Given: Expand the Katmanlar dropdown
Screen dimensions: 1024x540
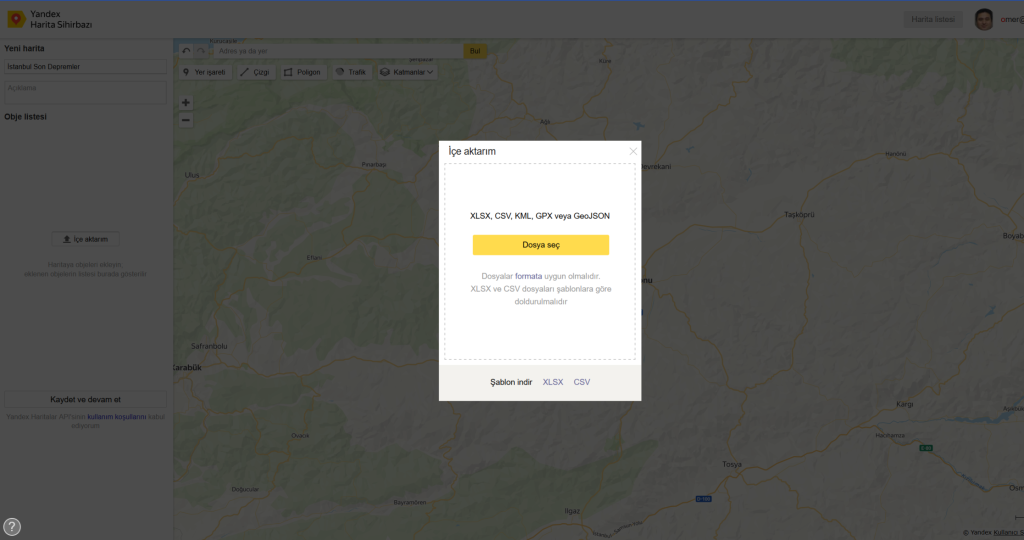Looking at the screenshot, I should tap(406, 72).
